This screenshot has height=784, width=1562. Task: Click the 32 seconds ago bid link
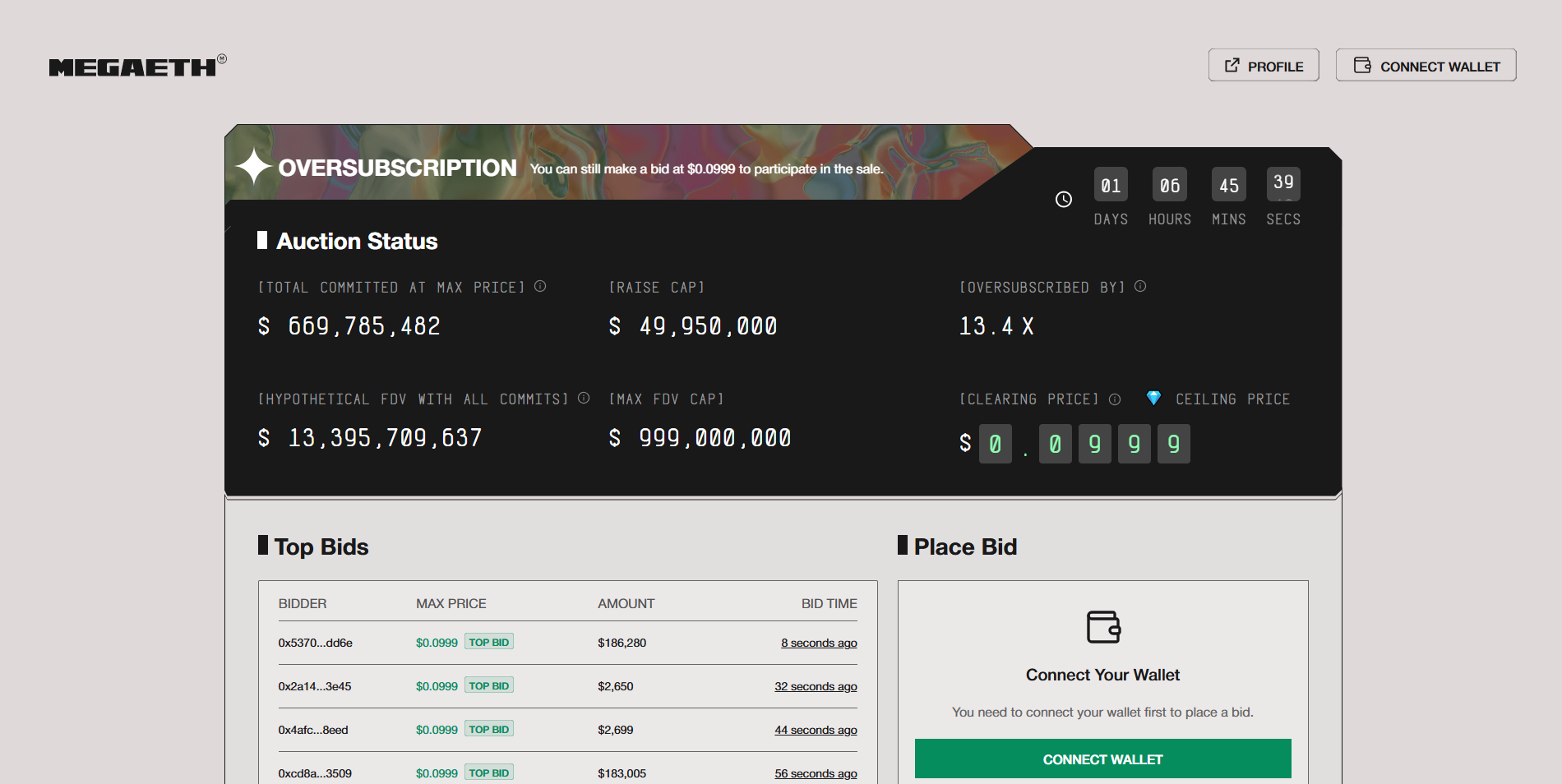coord(816,686)
